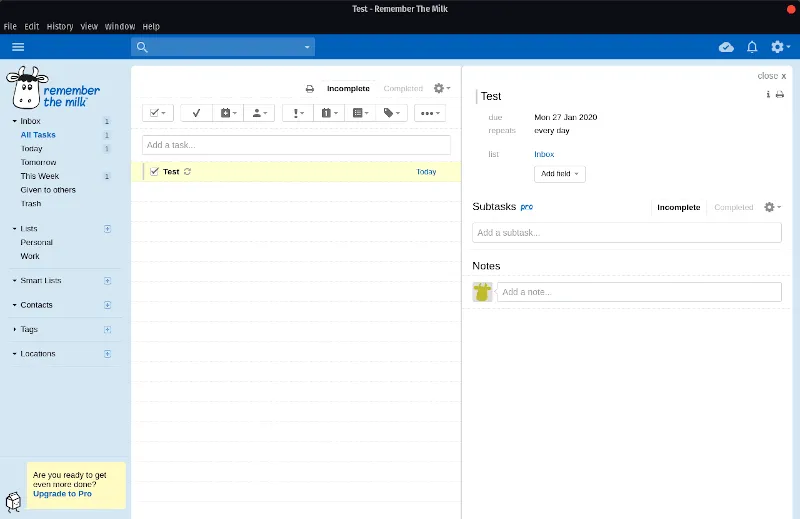This screenshot has width=800, height=519.
Task: Open the more actions ellipsis menu
Action: 430,113
